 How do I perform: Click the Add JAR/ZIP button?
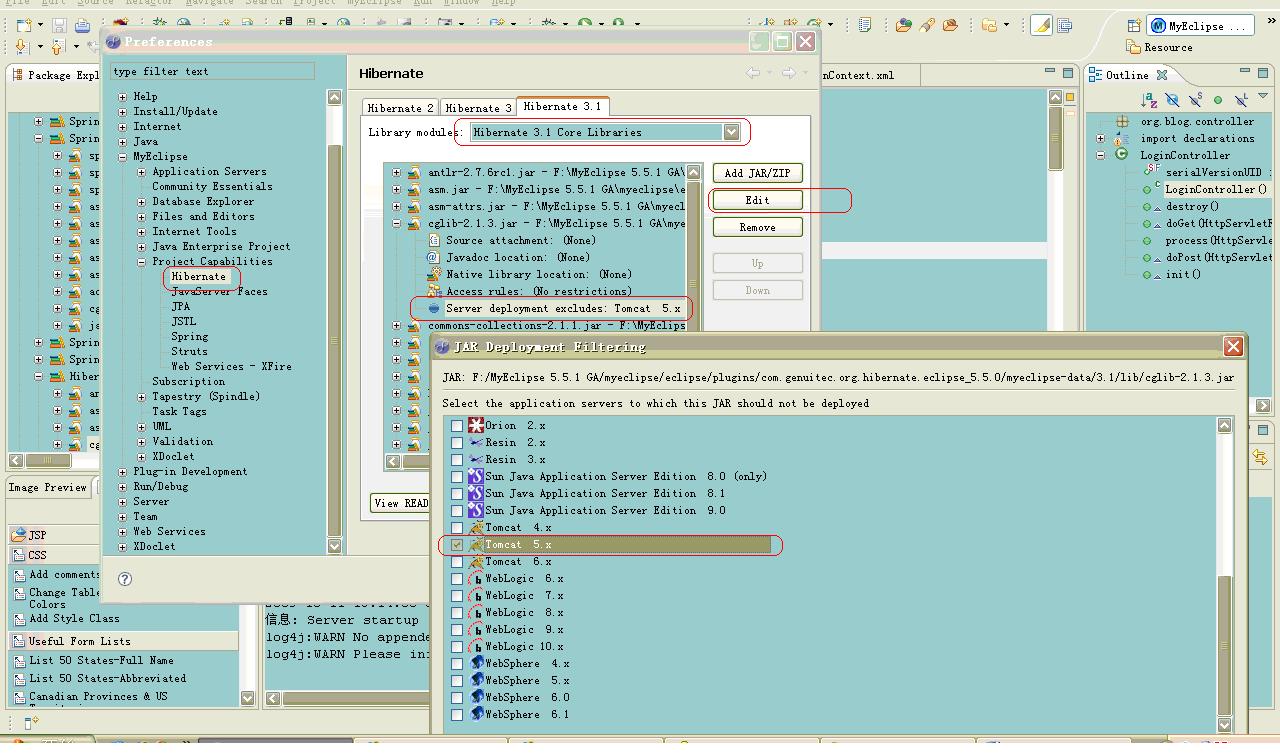[757, 173]
